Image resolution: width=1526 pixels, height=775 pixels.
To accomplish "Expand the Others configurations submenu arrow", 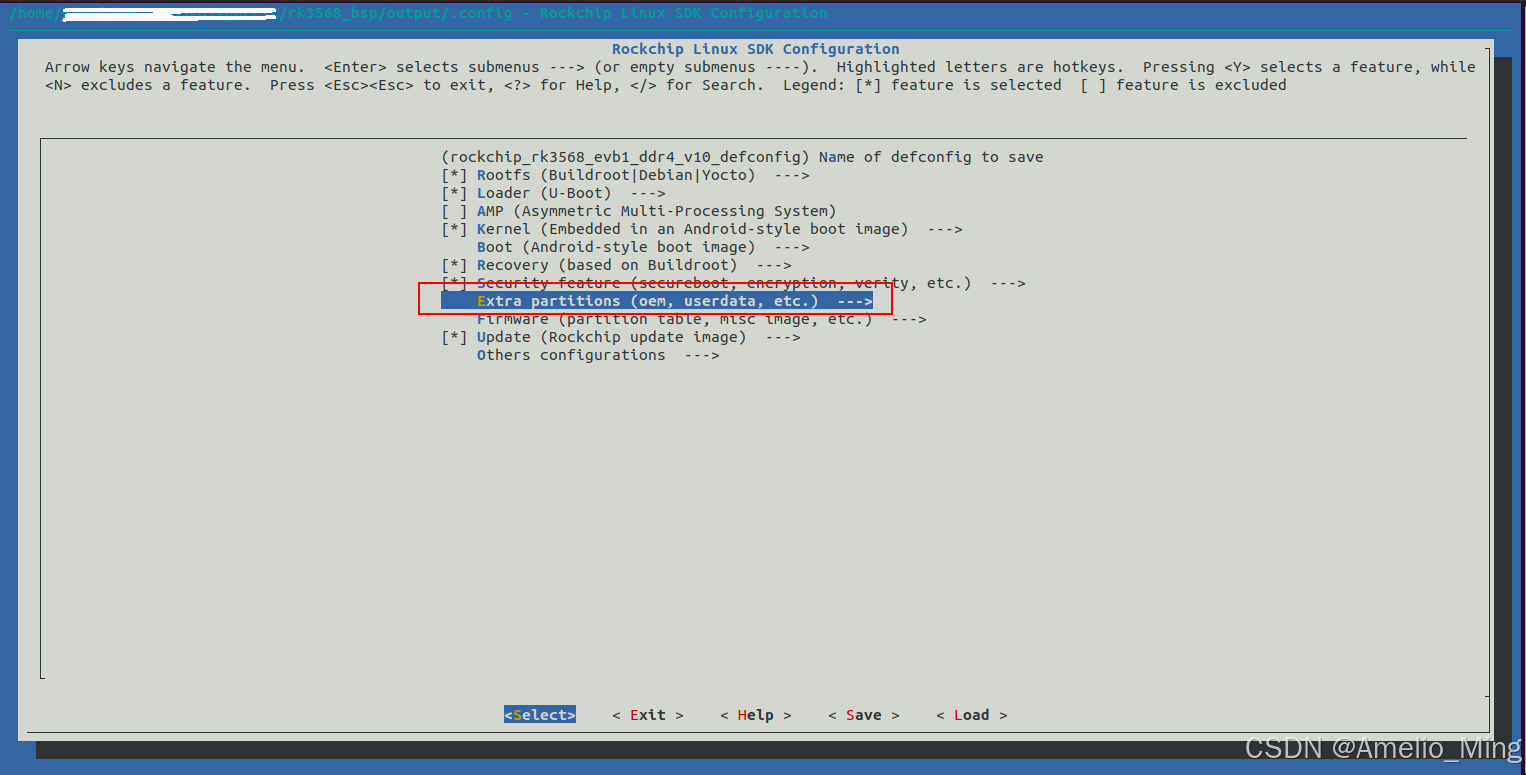I will pyautogui.click(x=702, y=355).
